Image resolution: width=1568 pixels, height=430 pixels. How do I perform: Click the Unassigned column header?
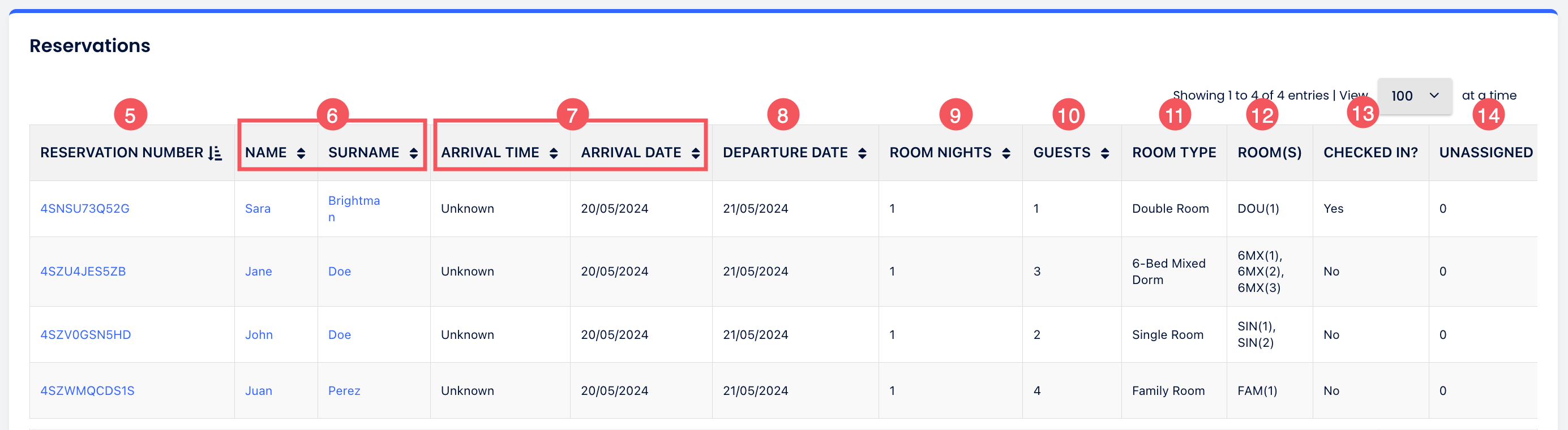[x=1485, y=153]
